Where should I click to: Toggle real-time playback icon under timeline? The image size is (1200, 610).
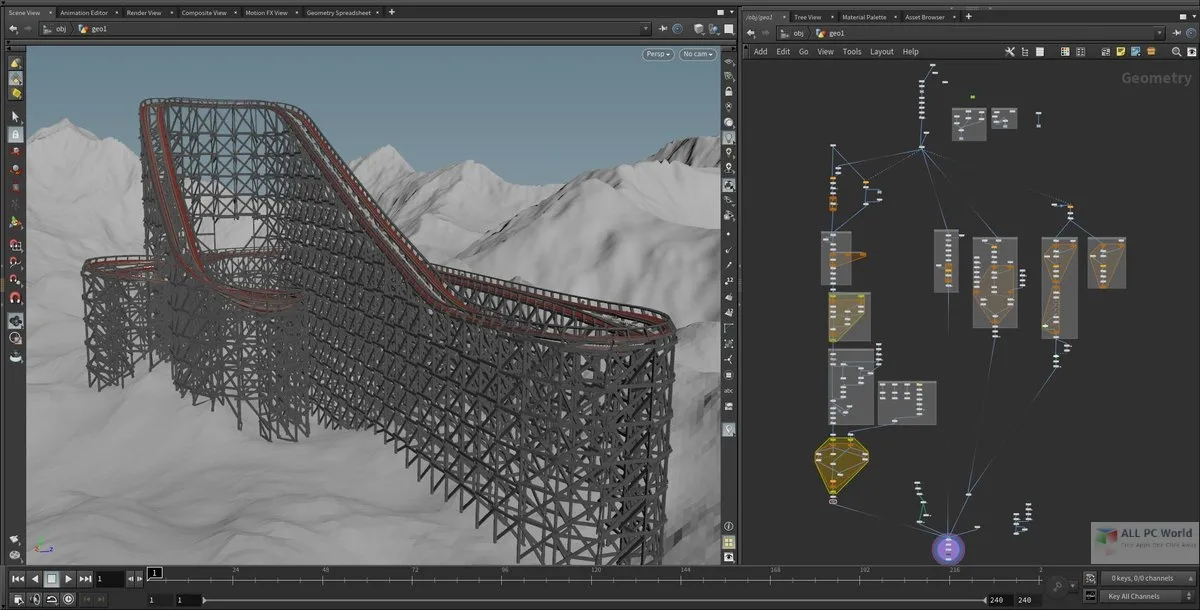pyautogui.click(x=68, y=599)
